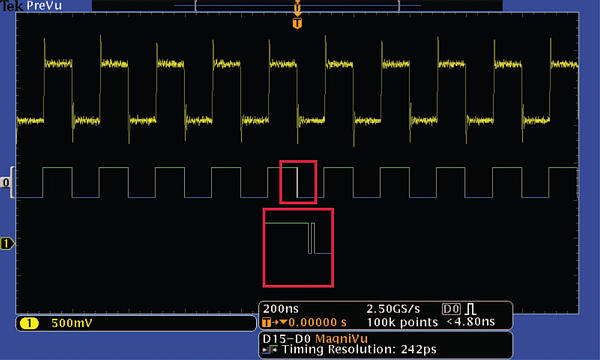Click the Tek PreVu status label
Viewport: 600px width, 360px height.
tap(31, 5)
